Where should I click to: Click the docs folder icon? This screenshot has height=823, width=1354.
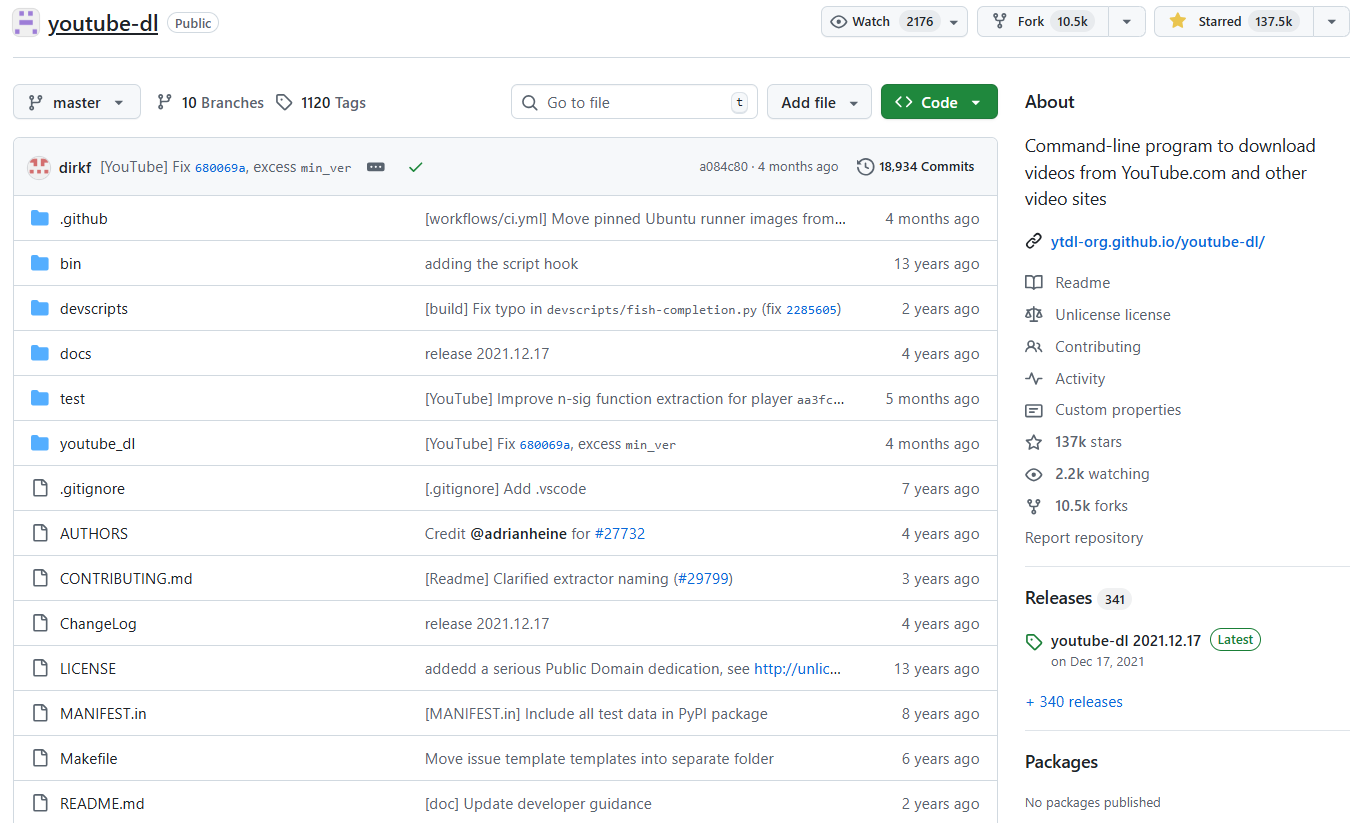coord(40,353)
